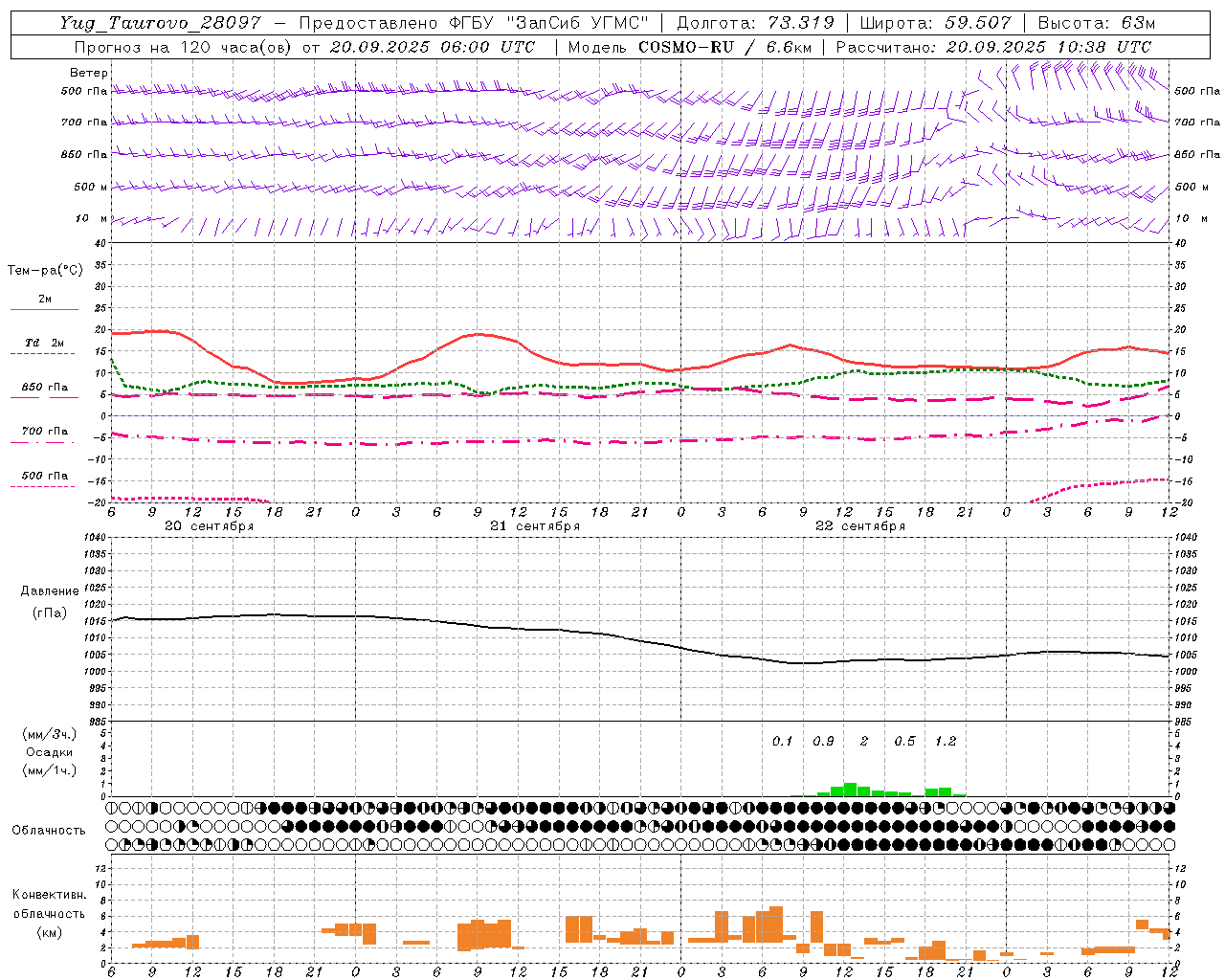Image resolution: width=1225 pixels, height=980 pixels.
Task: Click the 3-hour precipitation value '1.2'
Action: pyautogui.click(x=946, y=742)
